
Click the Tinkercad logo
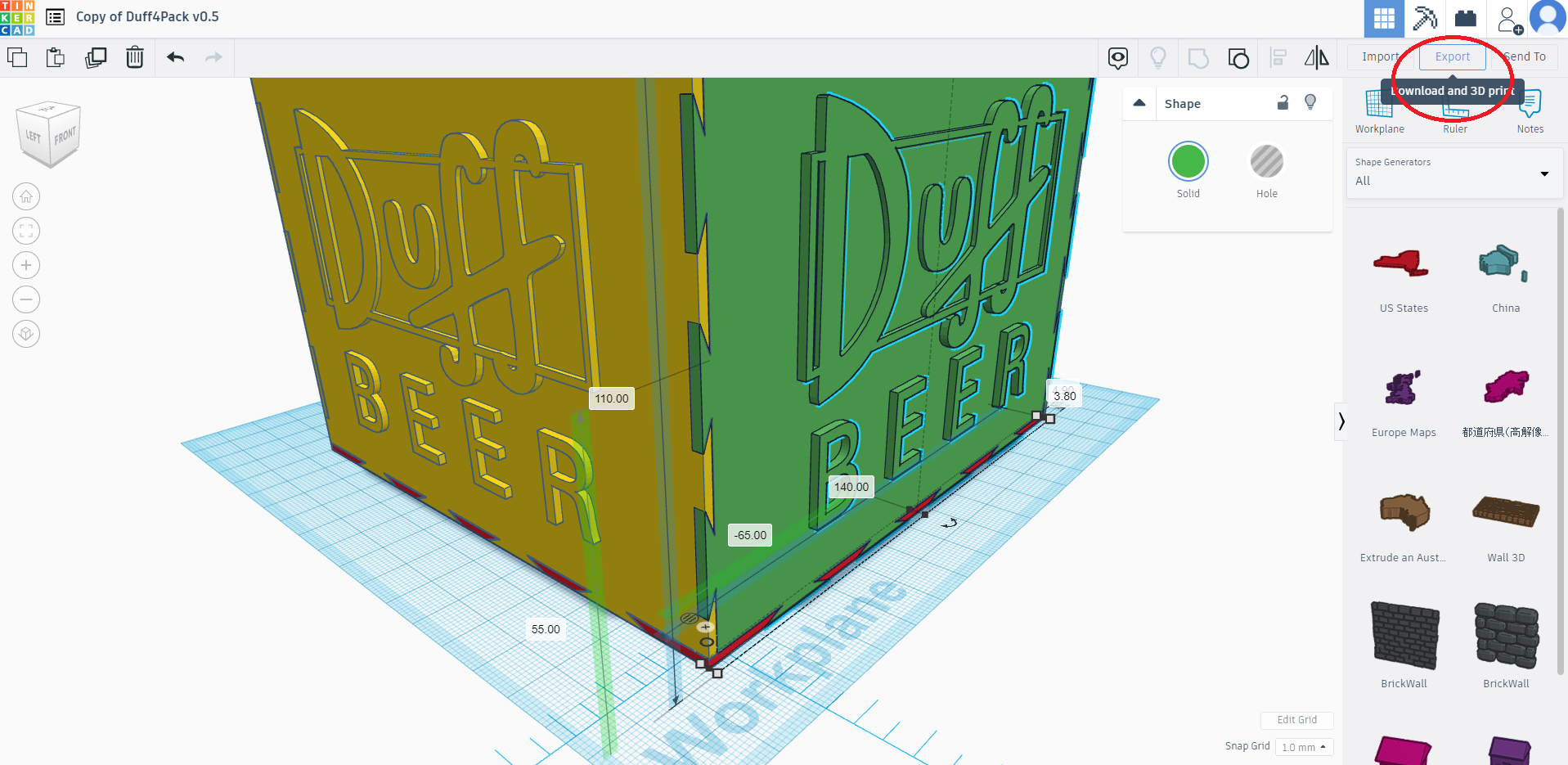(x=17, y=17)
